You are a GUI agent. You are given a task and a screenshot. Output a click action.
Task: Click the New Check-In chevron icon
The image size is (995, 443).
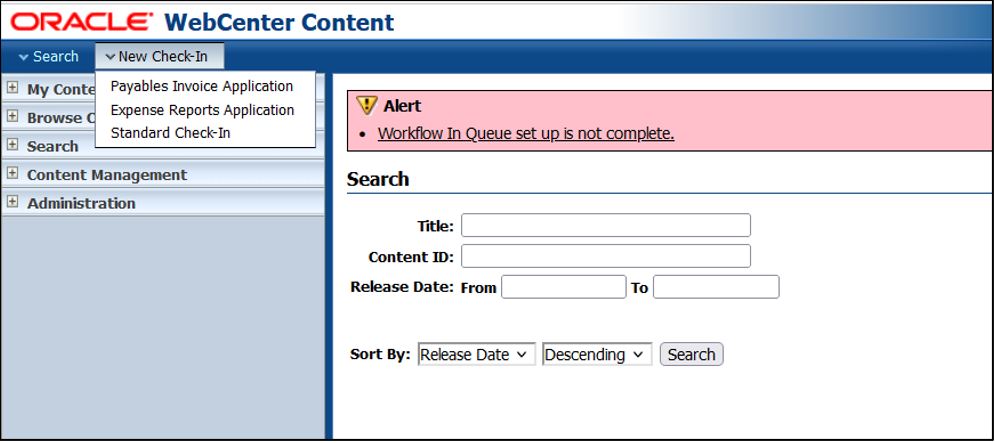tap(110, 57)
